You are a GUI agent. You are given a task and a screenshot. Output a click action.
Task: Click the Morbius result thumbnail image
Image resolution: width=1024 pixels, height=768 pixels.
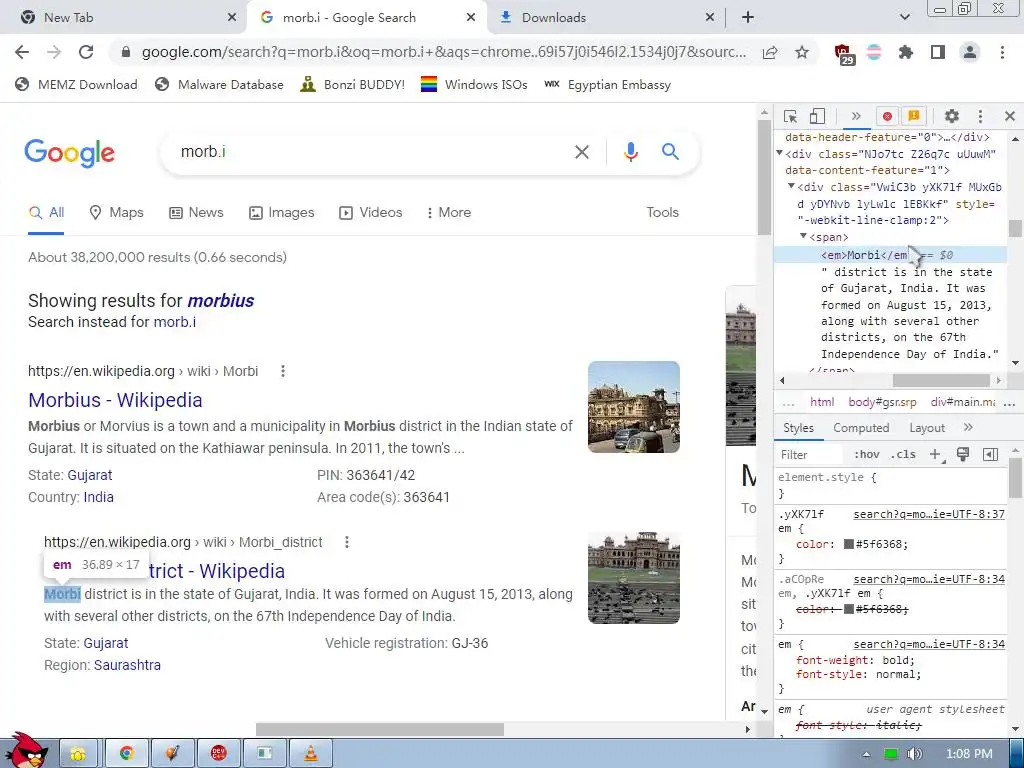633,407
